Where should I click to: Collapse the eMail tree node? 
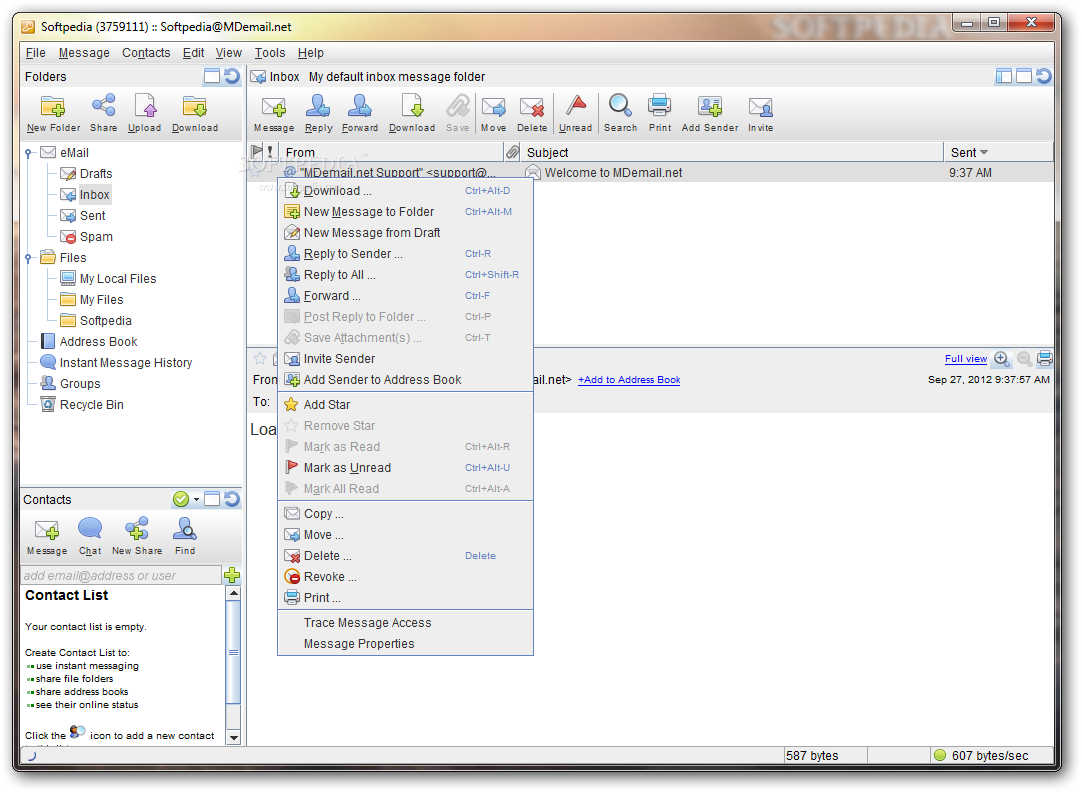[28, 152]
